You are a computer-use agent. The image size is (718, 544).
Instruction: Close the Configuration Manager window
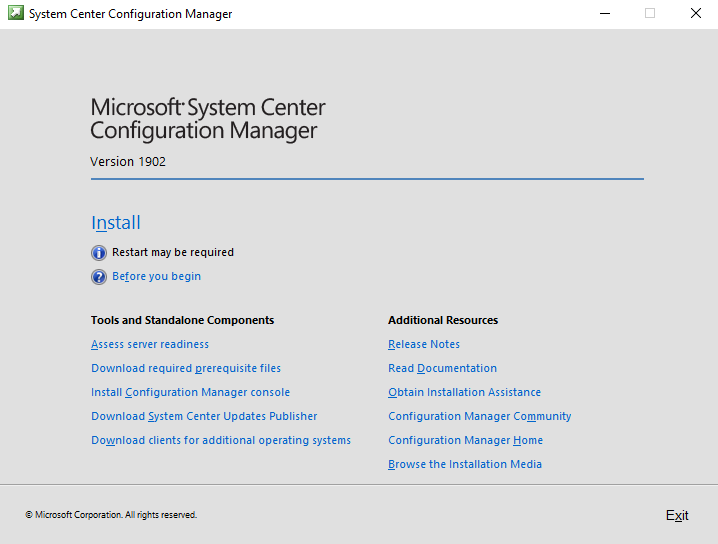pos(696,13)
